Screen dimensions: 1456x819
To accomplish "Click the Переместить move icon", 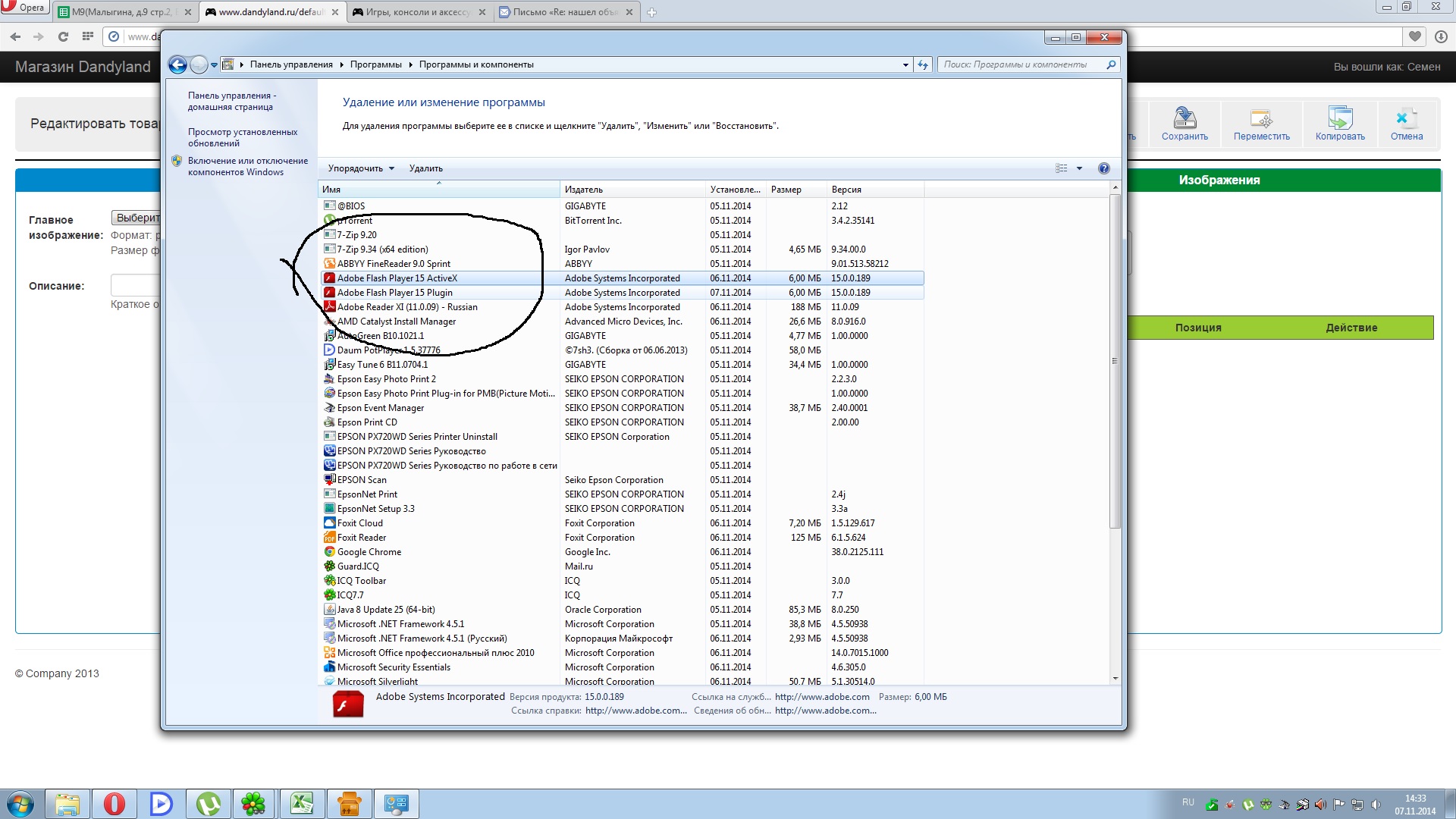I will click(1261, 119).
